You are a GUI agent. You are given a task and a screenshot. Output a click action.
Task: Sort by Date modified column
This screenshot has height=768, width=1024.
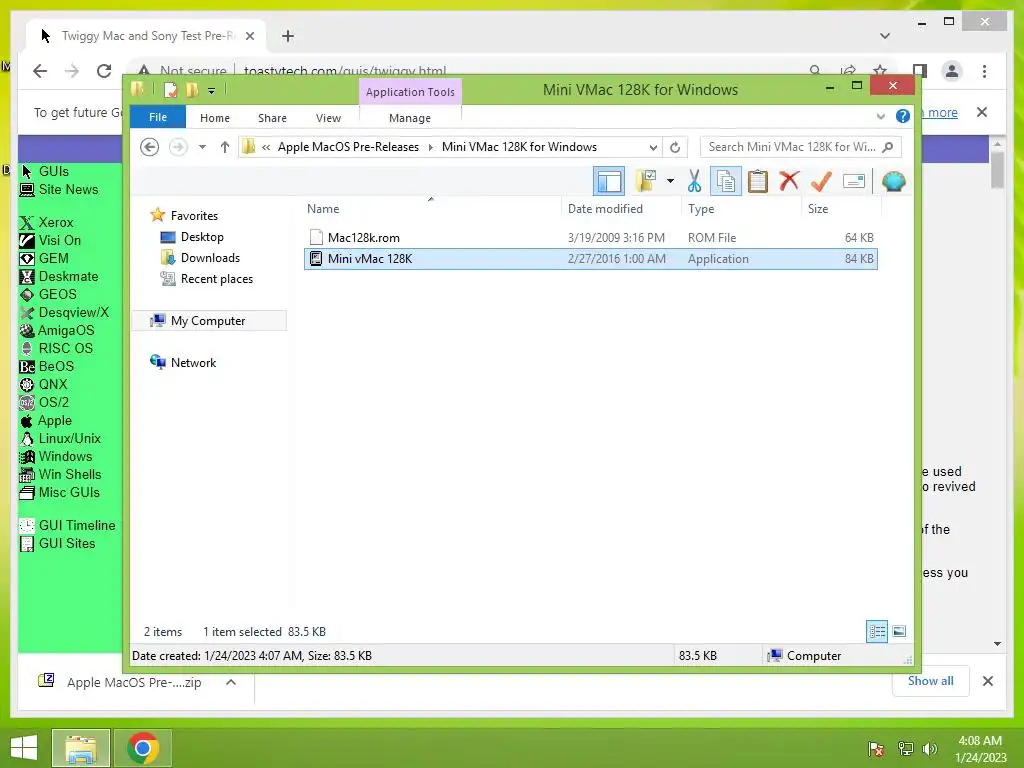pyautogui.click(x=605, y=209)
